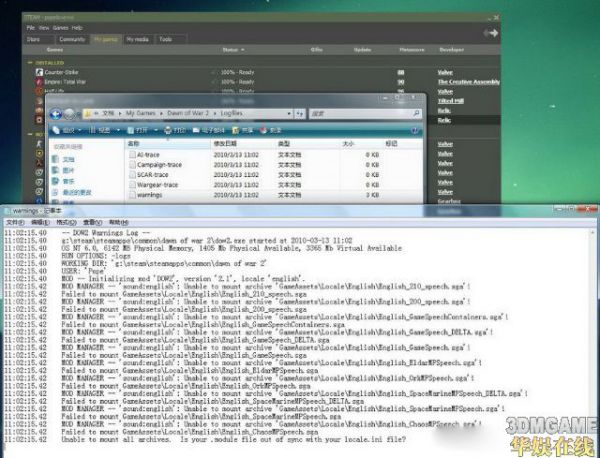The image size is (600, 458).
Task: Open the Notepad File (文件) menu
Action: [x=15, y=221]
